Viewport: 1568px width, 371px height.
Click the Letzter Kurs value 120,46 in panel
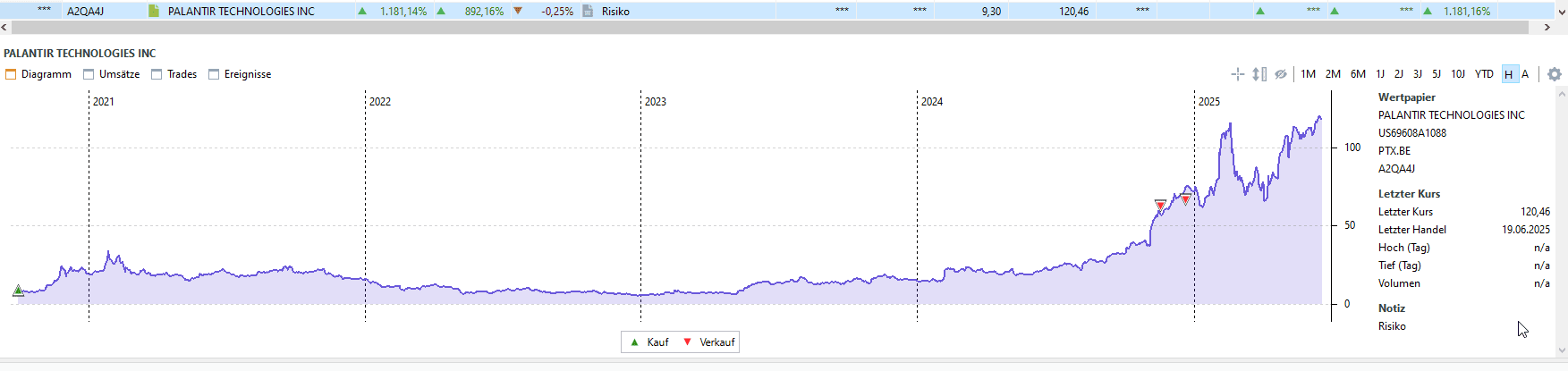click(x=1535, y=212)
